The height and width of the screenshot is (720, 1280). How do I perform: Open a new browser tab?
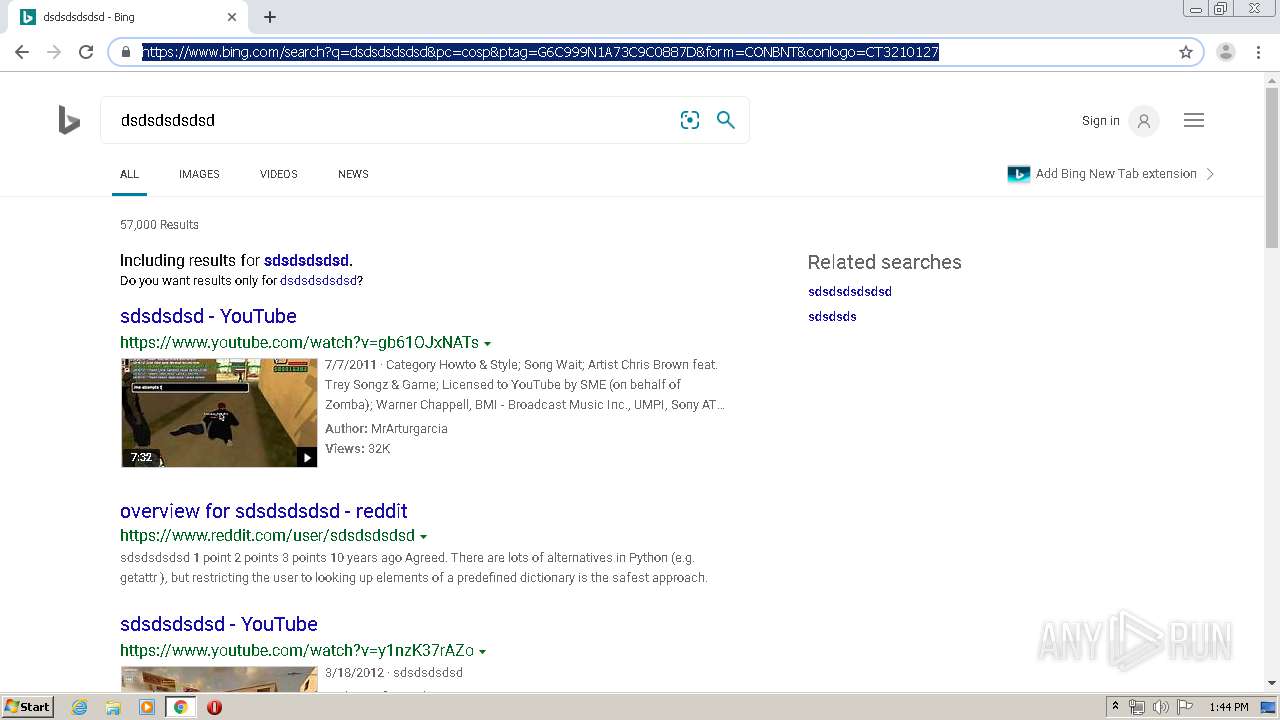click(x=270, y=17)
